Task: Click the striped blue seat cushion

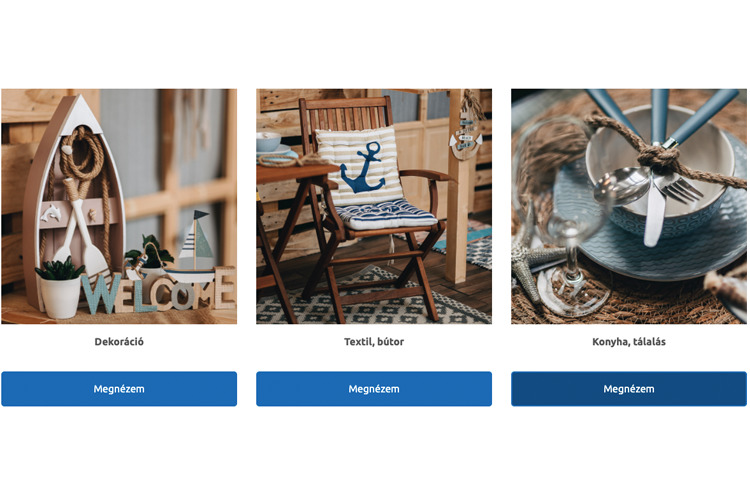Action: [386, 214]
